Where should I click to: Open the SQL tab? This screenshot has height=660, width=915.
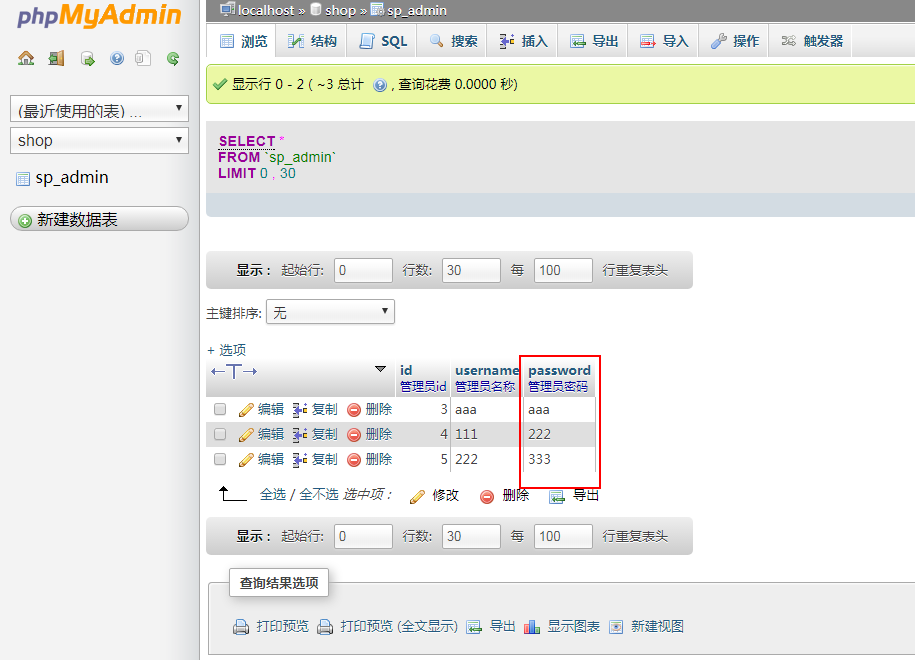[x=383, y=41]
